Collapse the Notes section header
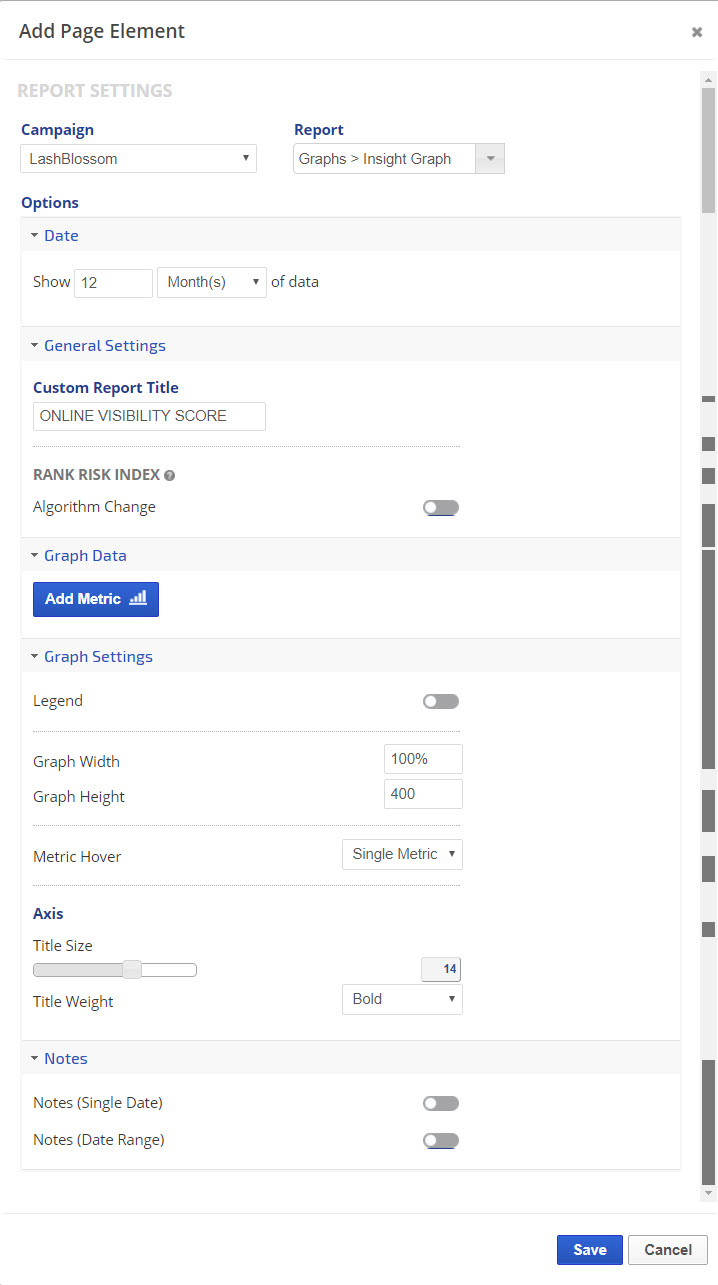 (x=65, y=1059)
